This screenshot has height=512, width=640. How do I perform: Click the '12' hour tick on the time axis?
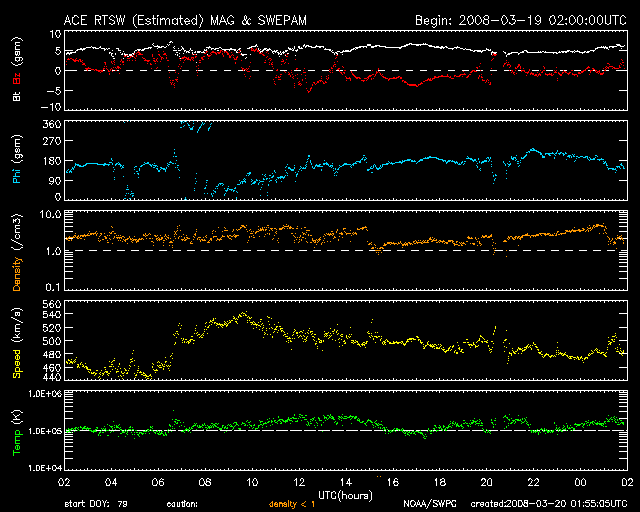tap(299, 482)
